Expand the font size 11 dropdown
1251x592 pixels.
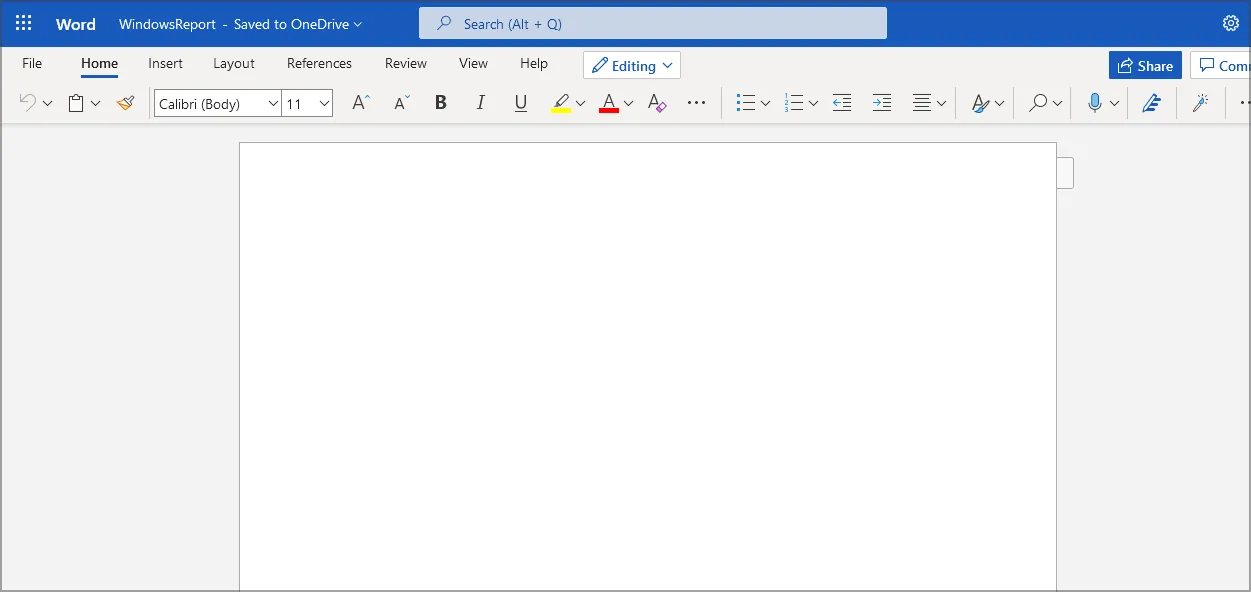(324, 104)
